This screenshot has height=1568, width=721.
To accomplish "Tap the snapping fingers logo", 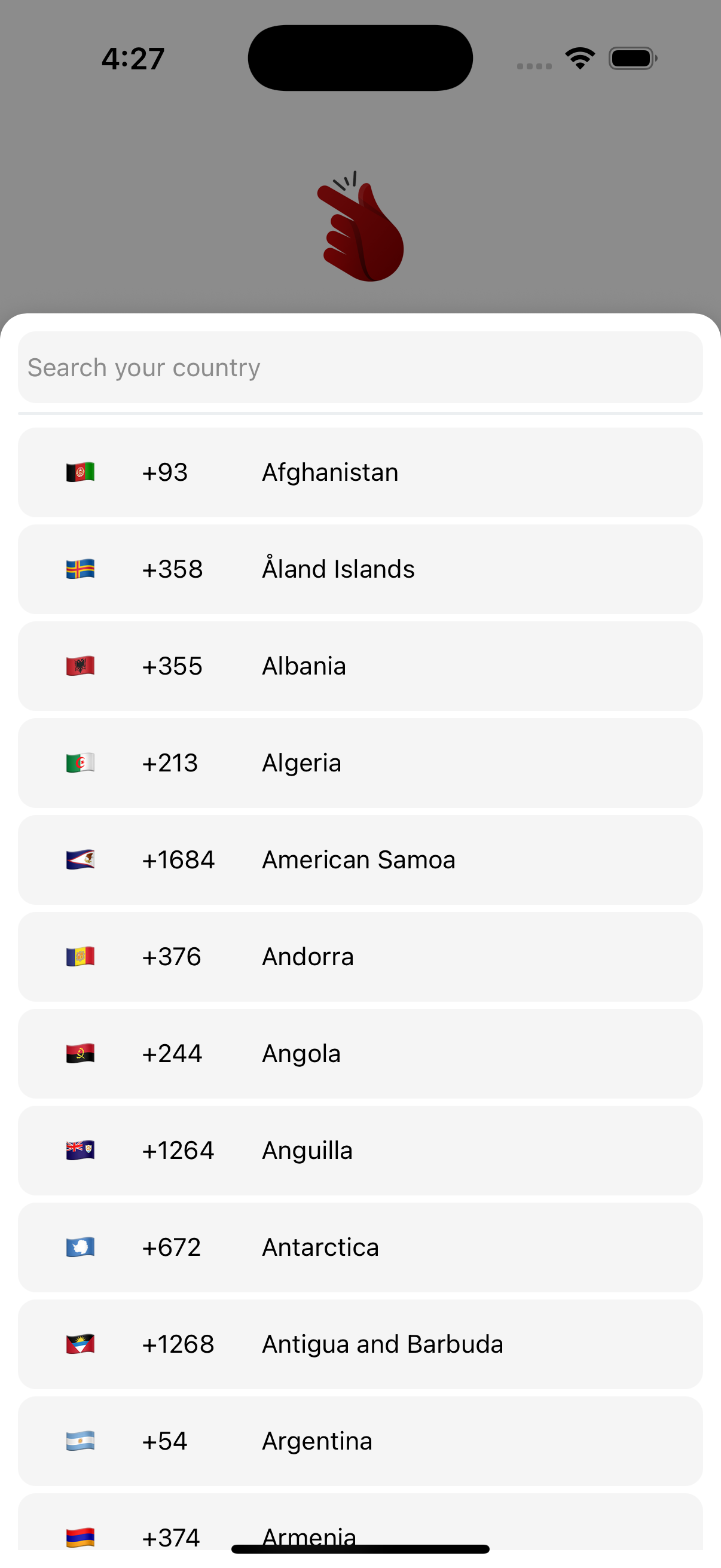I will pyautogui.click(x=361, y=227).
